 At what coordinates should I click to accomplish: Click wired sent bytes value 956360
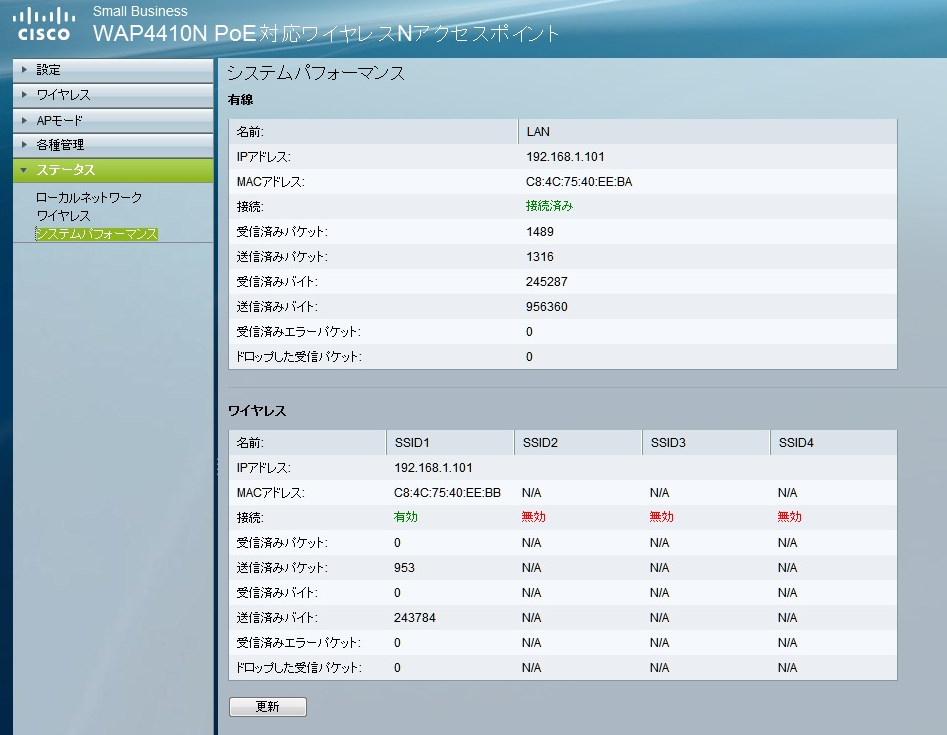point(546,307)
